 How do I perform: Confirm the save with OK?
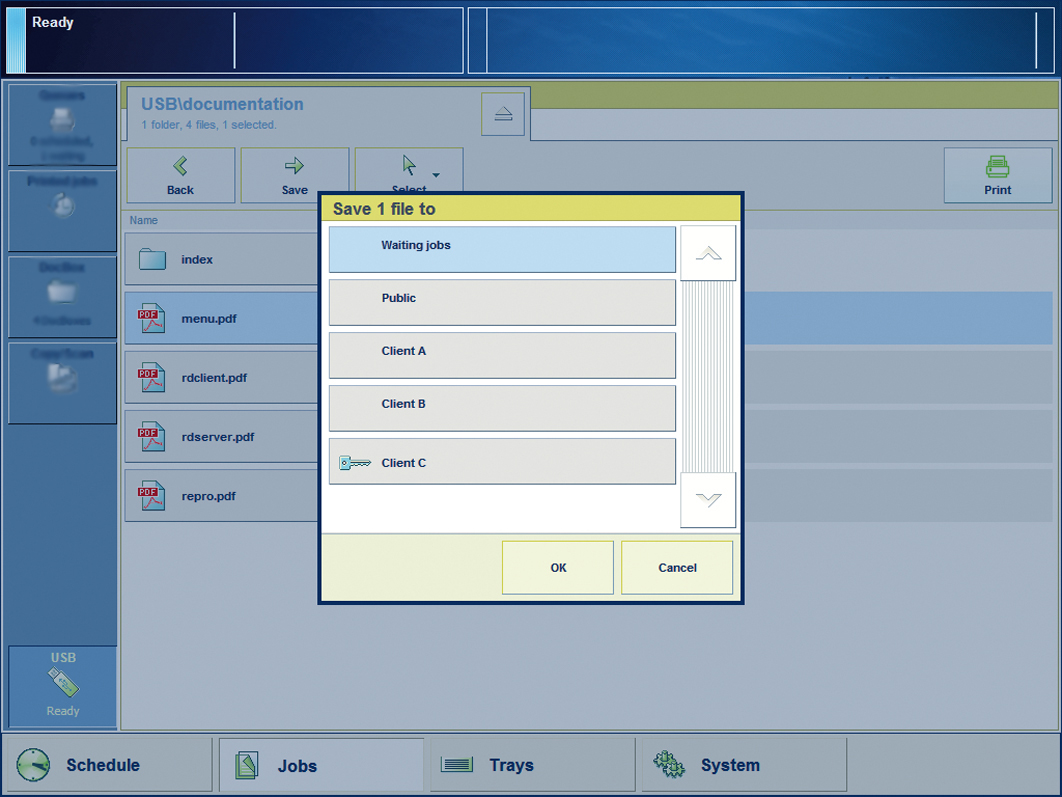558,567
